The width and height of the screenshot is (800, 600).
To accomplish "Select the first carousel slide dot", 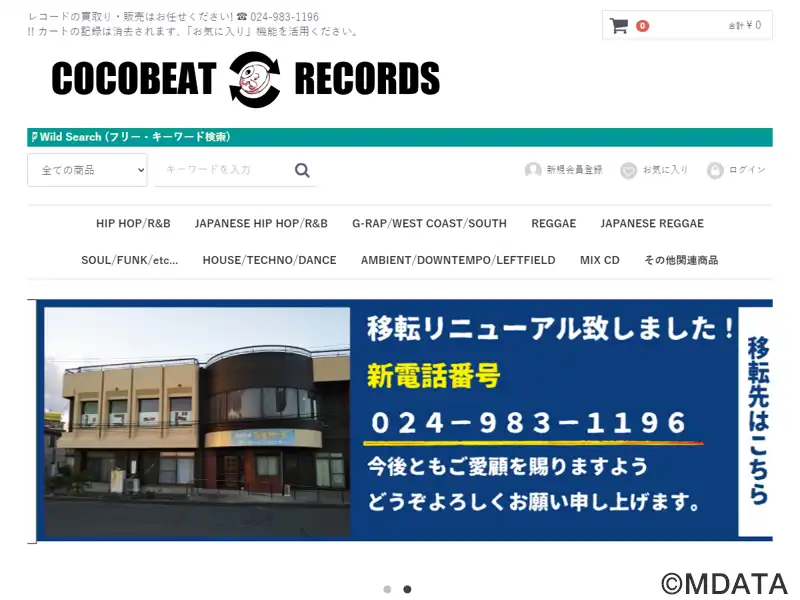I will pos(387,589).
